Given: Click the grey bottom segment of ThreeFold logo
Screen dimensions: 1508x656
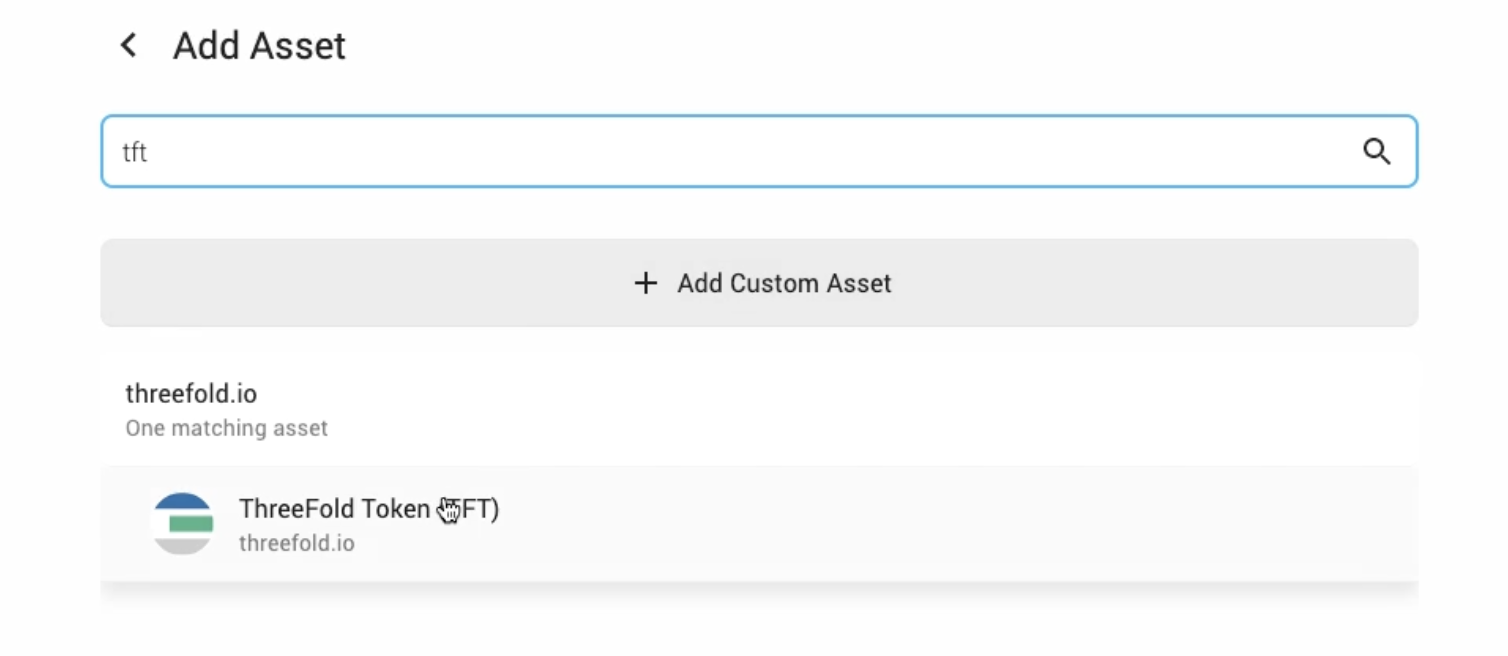Looking at the screenshot, I should 184,545.
